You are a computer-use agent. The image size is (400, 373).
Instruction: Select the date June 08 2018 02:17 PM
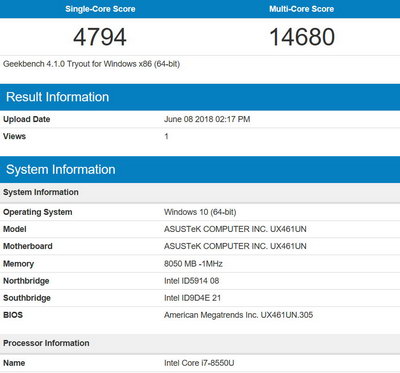[x=207, y=119]
